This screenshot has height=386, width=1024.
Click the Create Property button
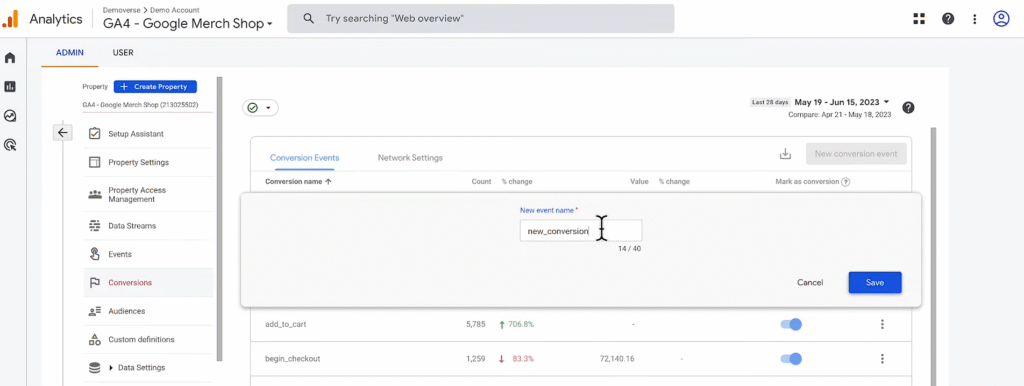click(155, 86)
